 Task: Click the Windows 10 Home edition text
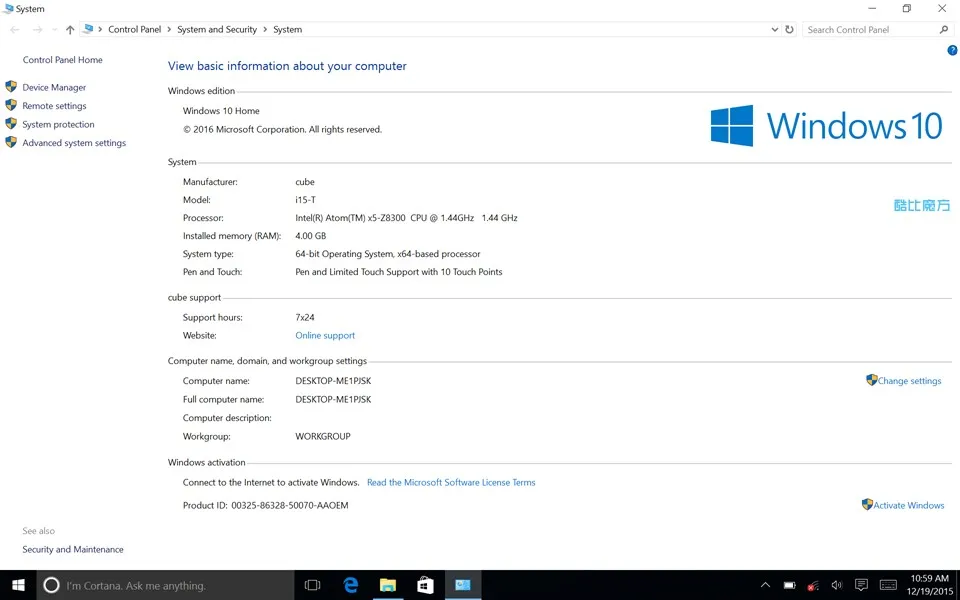[x=221, y=111]
